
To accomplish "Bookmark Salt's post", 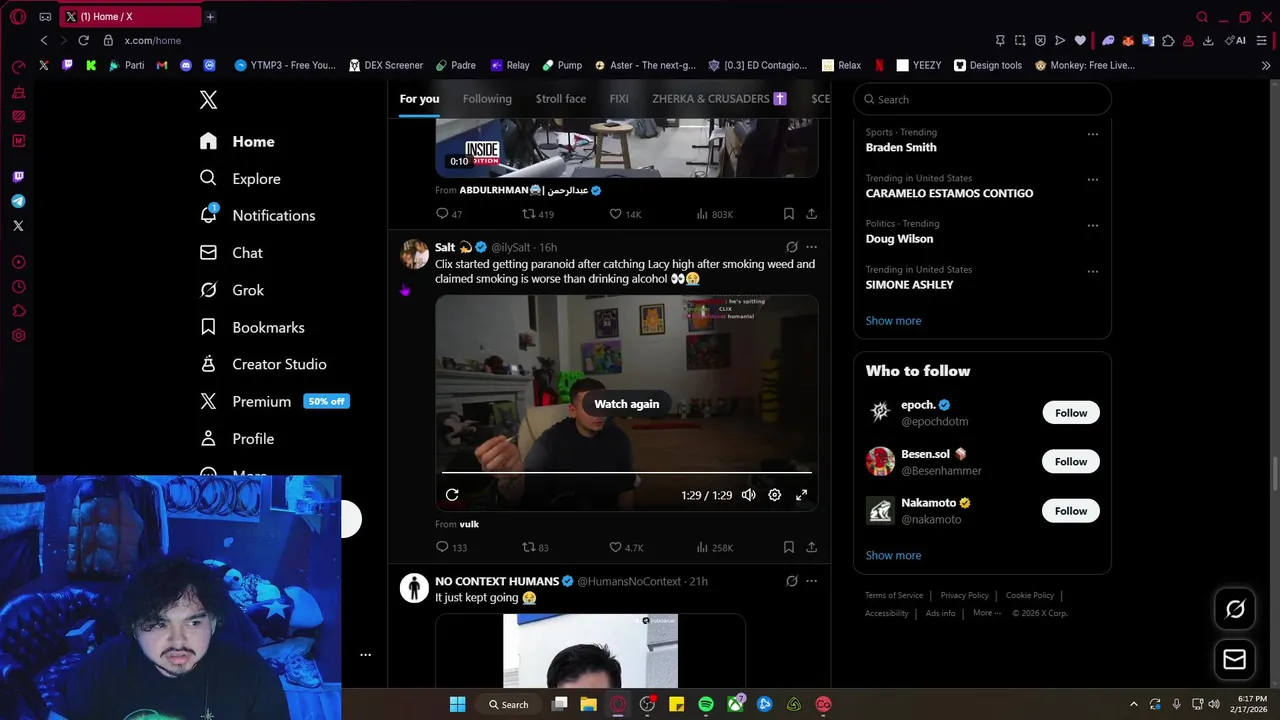I will 788,547.
